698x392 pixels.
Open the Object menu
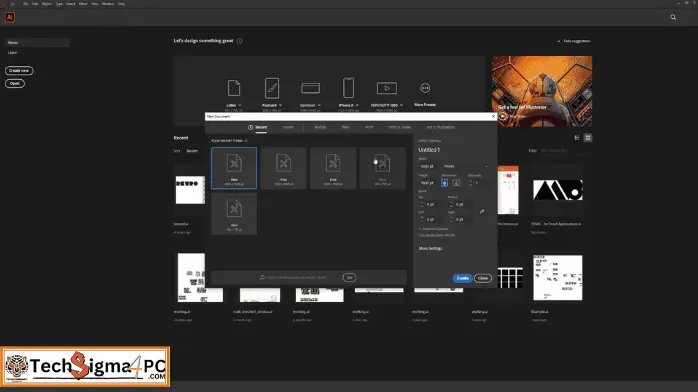[x=47, y=4]
